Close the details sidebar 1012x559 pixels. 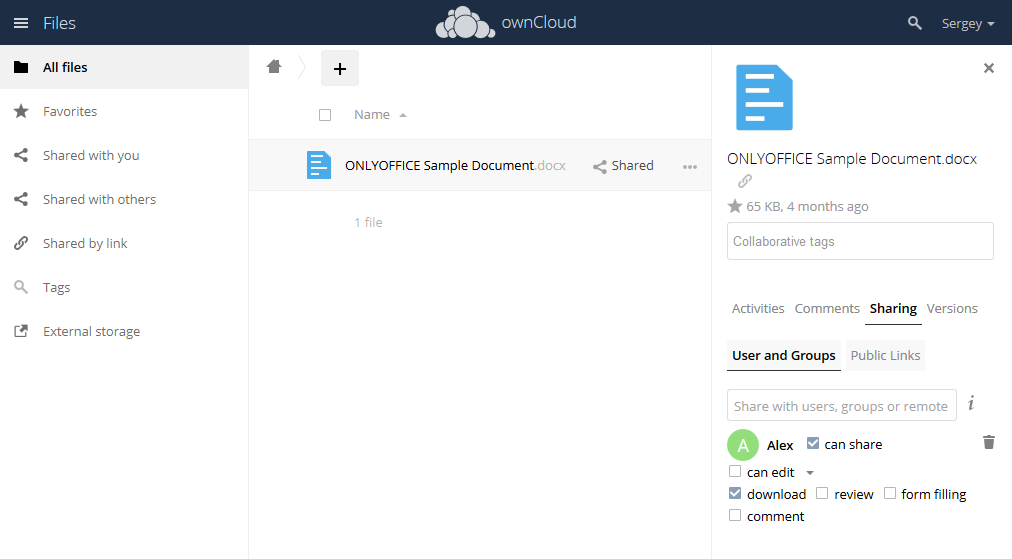coord(988,68)
